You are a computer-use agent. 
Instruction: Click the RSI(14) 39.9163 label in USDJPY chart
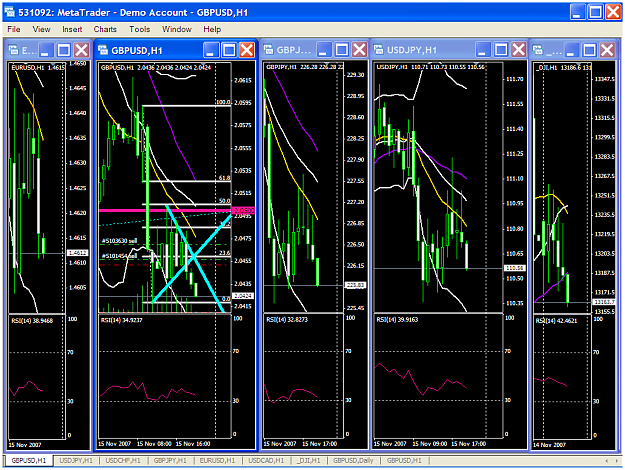click(397, 319)
